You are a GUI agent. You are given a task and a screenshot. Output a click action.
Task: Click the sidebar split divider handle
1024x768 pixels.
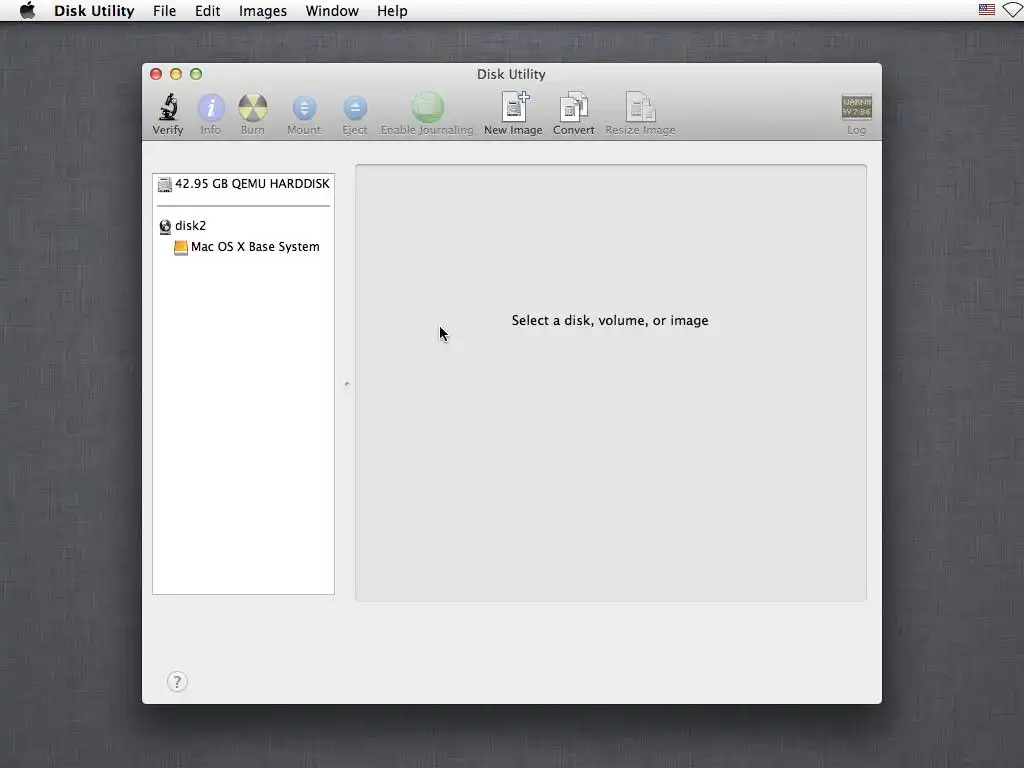(347, 384)
